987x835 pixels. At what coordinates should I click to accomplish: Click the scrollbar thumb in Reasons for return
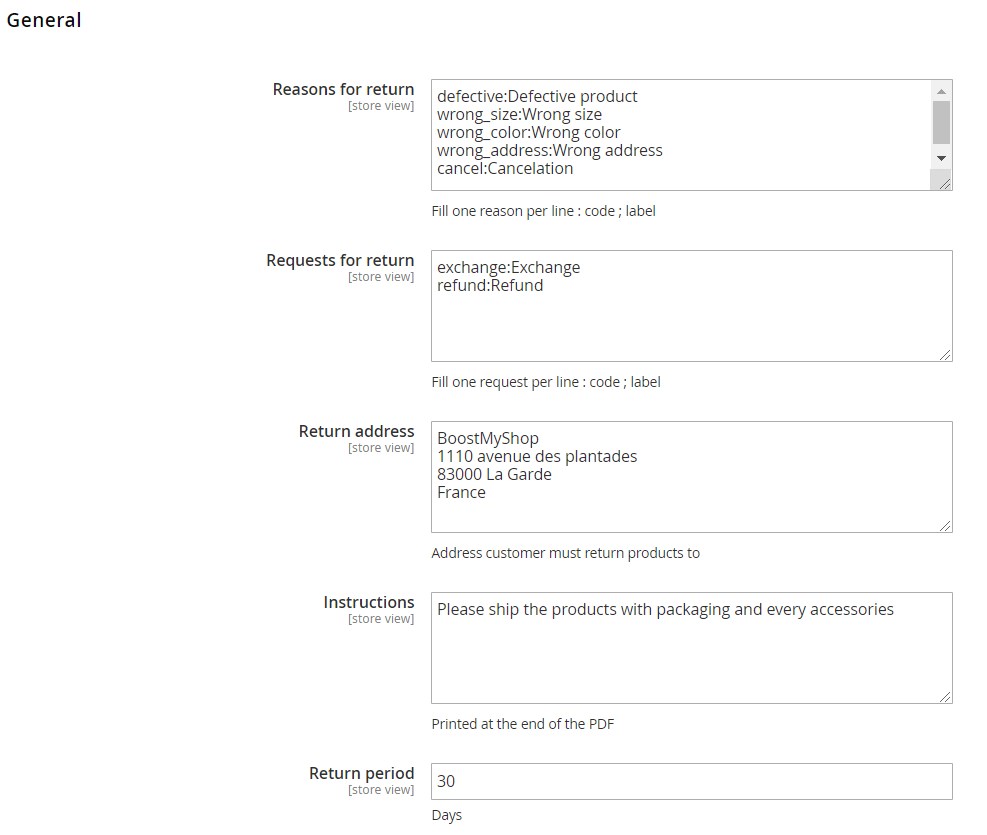941,122
